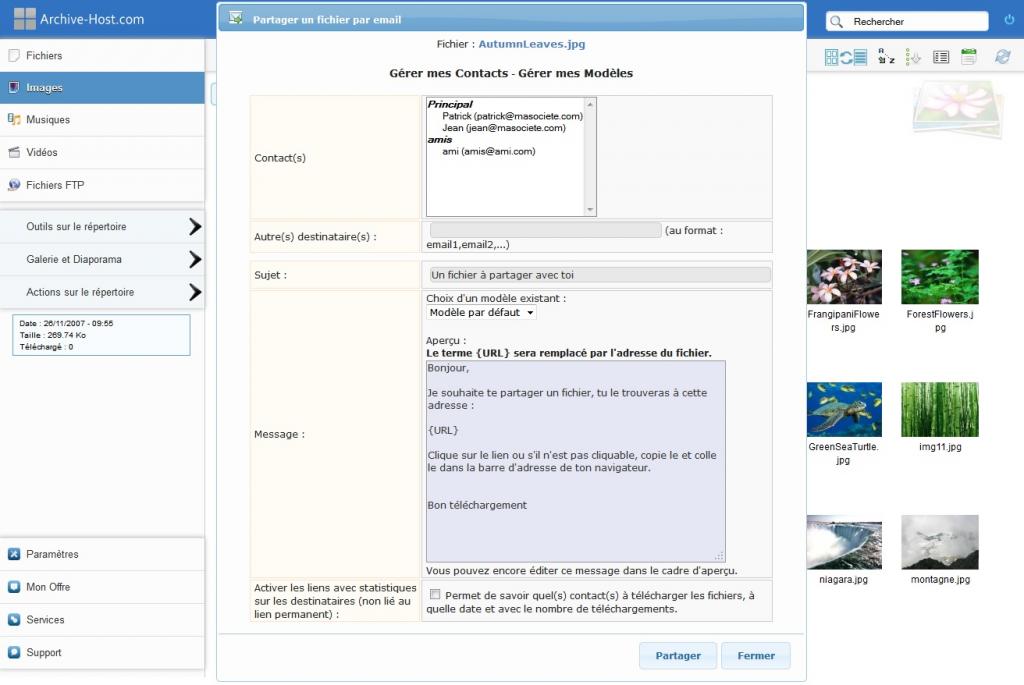Click the power logout icon
This screenshot has height=685, width=1024.
(1008, 21)
